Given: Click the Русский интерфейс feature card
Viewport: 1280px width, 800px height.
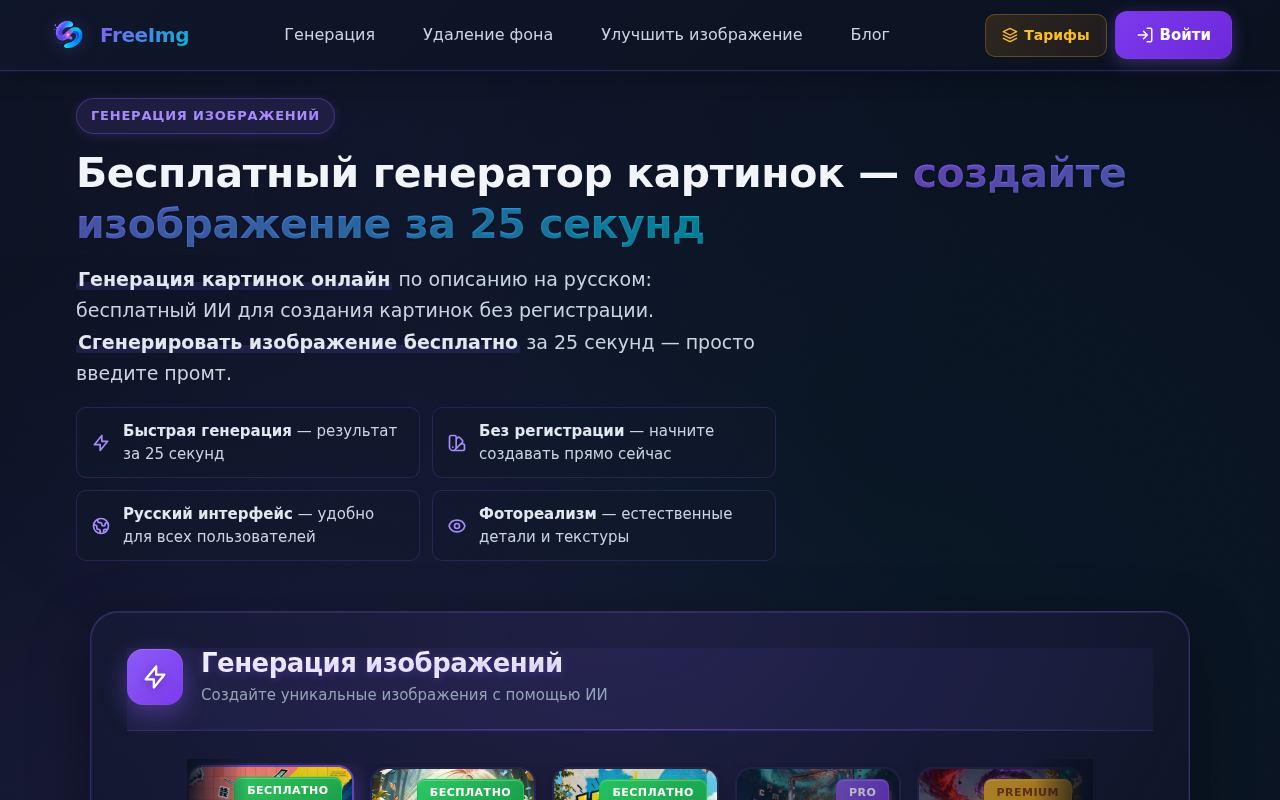Looking at the screenshot, I should [248, 525].
